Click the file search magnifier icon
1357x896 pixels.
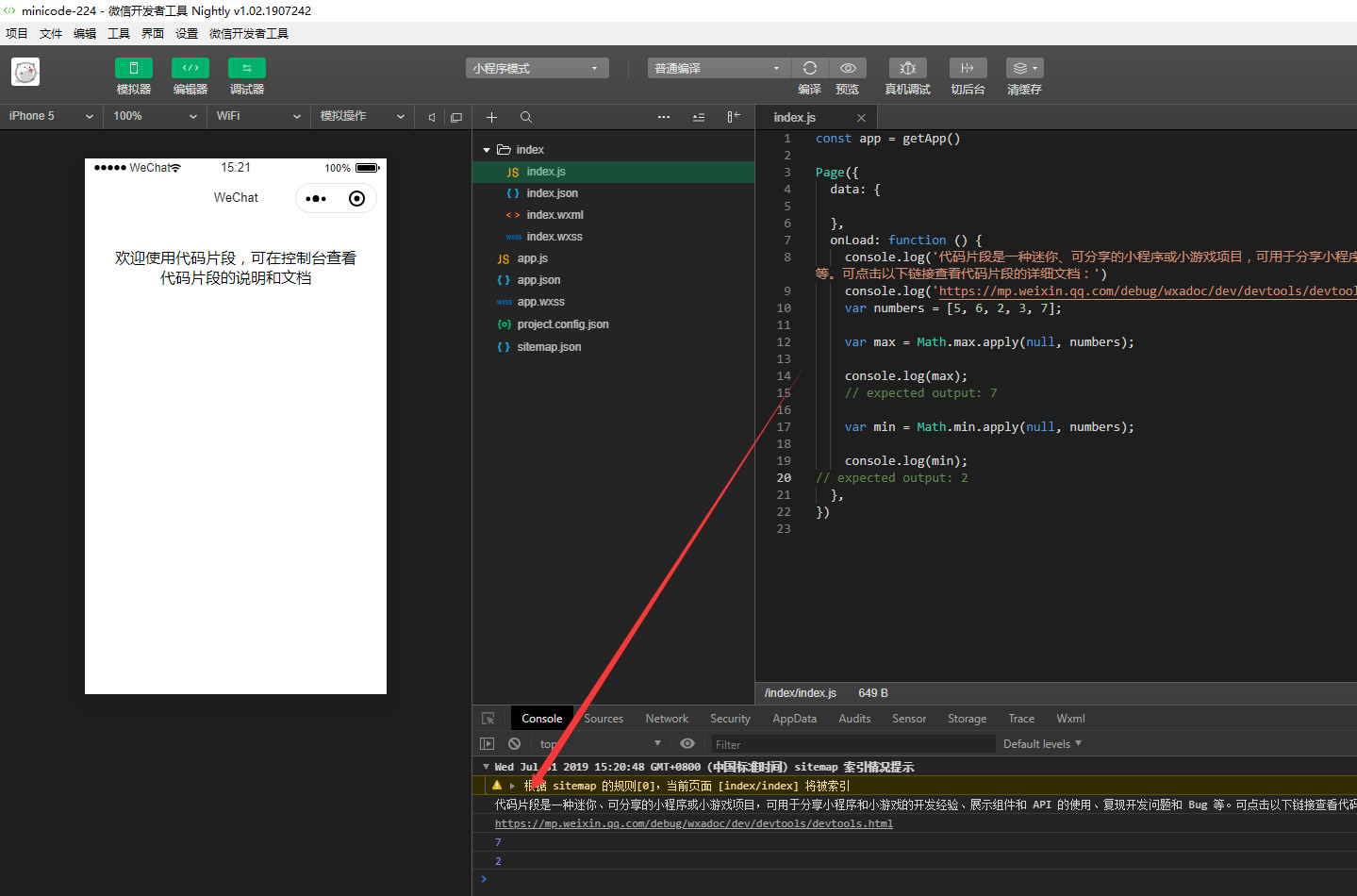526,117
